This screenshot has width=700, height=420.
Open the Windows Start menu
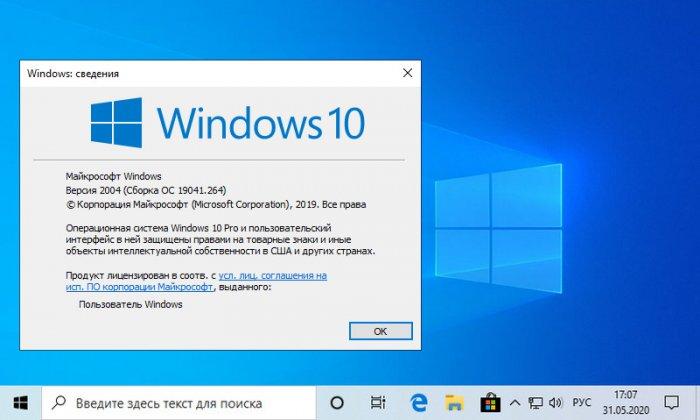[x=21, y=403]
